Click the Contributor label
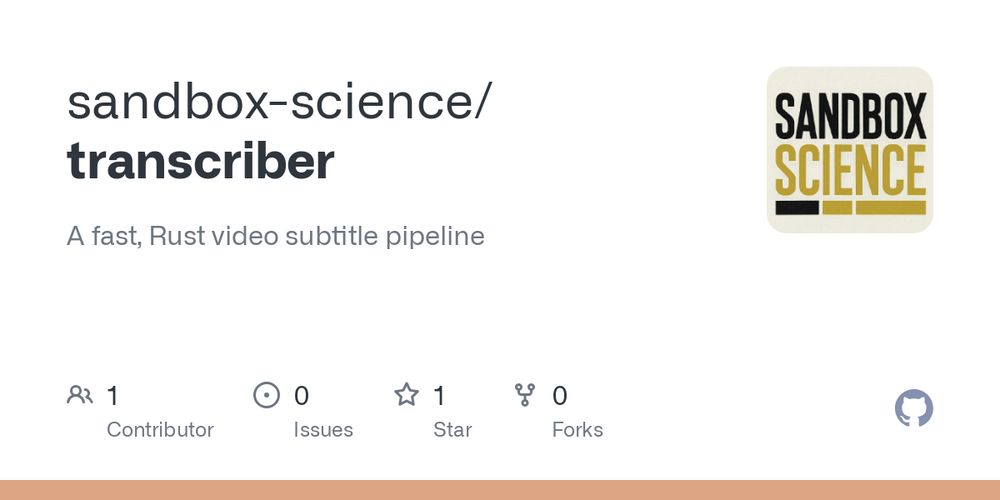Viewport: 1000px width, 500px height. (x=160, y=430)
